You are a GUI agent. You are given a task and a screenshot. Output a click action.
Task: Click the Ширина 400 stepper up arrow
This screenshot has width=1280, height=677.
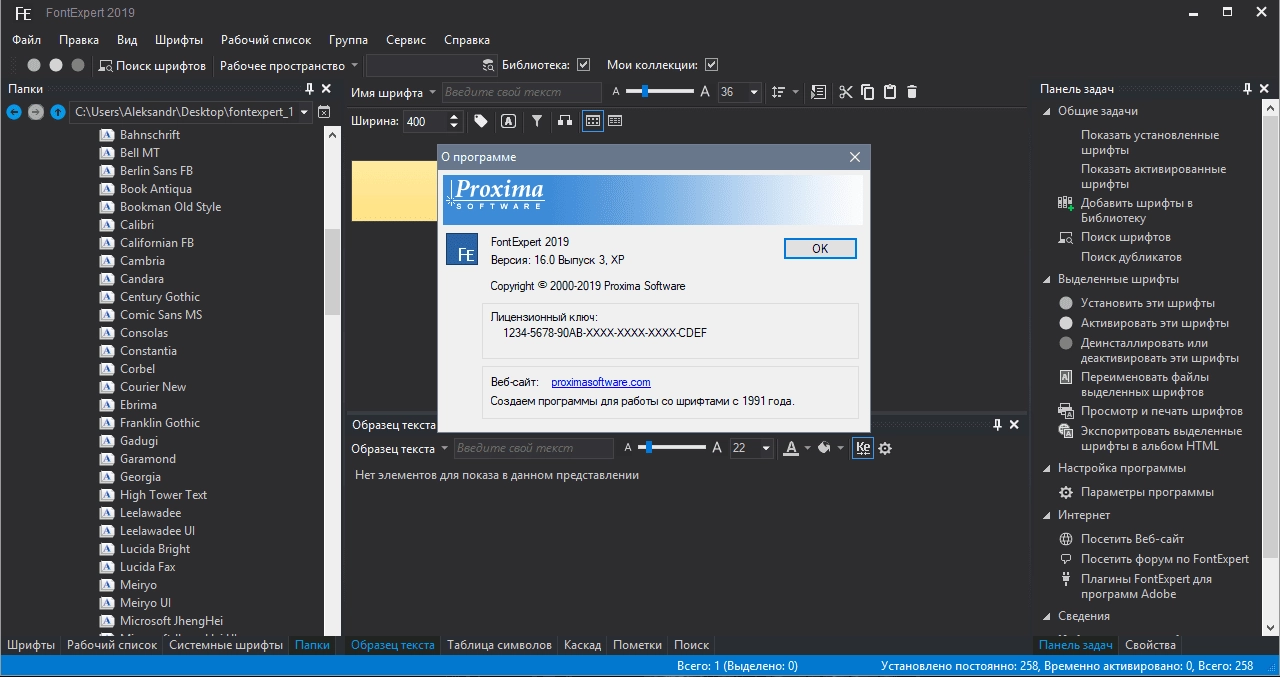(455, 117)
